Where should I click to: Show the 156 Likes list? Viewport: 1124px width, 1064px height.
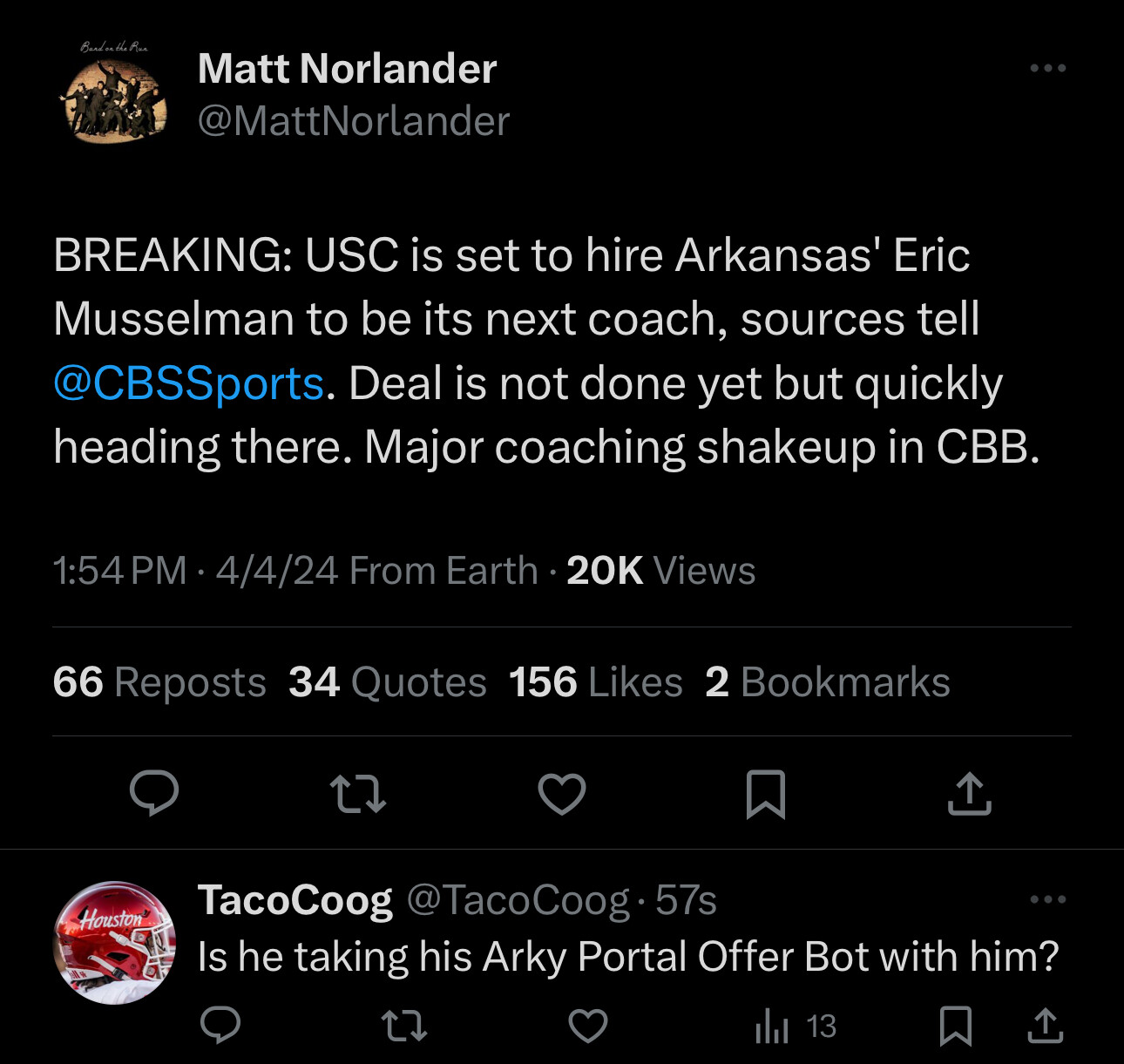[596, 682]
